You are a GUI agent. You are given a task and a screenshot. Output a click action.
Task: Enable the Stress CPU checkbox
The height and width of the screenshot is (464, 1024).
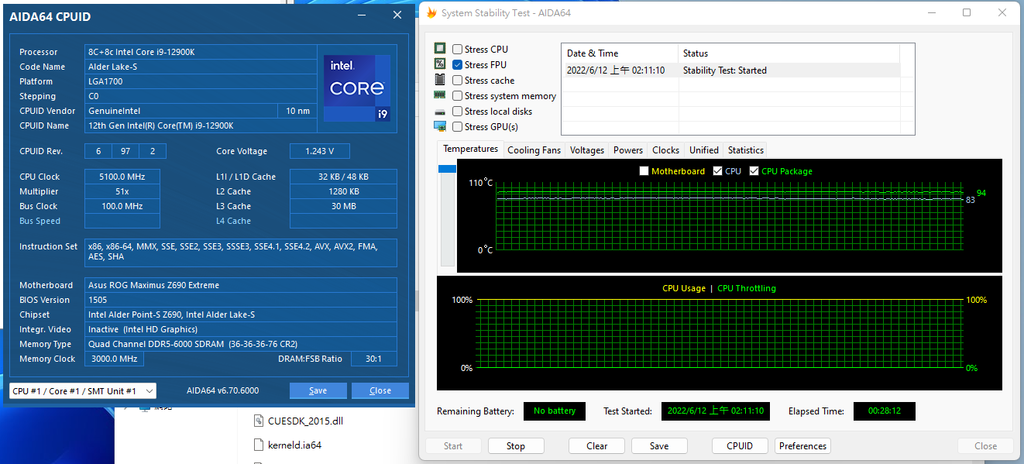(x=458, y=49)
